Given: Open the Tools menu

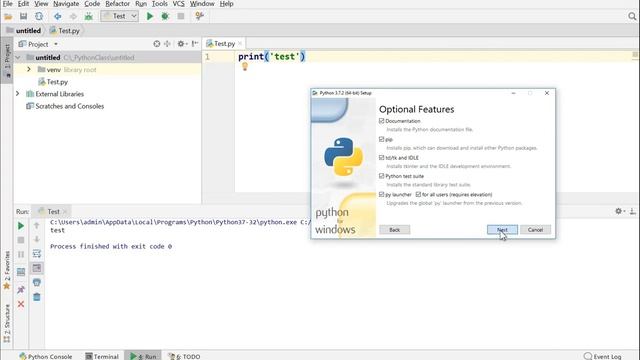Looking at the screenshot, I should coord(160,4).
